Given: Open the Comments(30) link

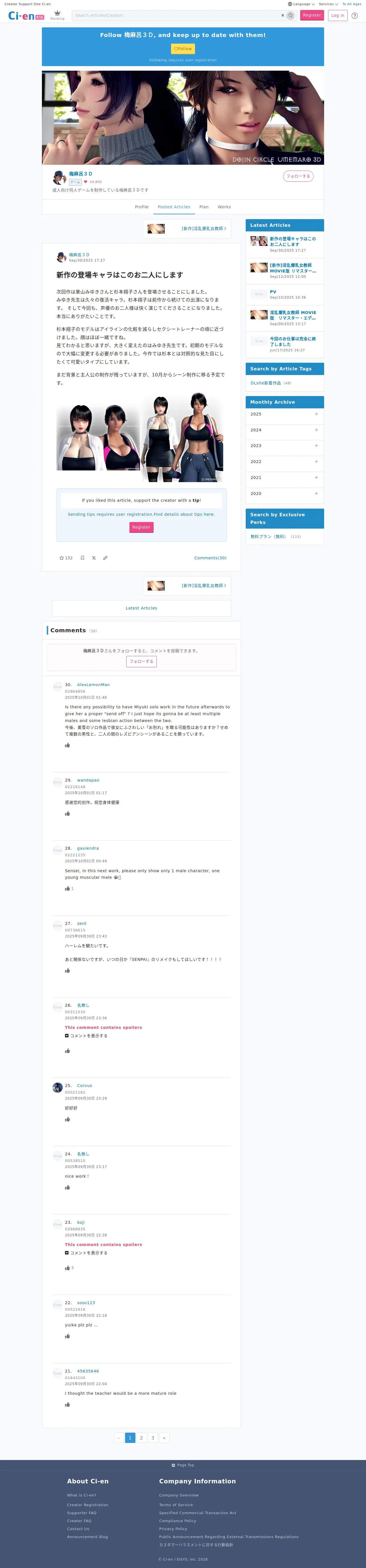Looking at the screenshot, I should [210, 558].
